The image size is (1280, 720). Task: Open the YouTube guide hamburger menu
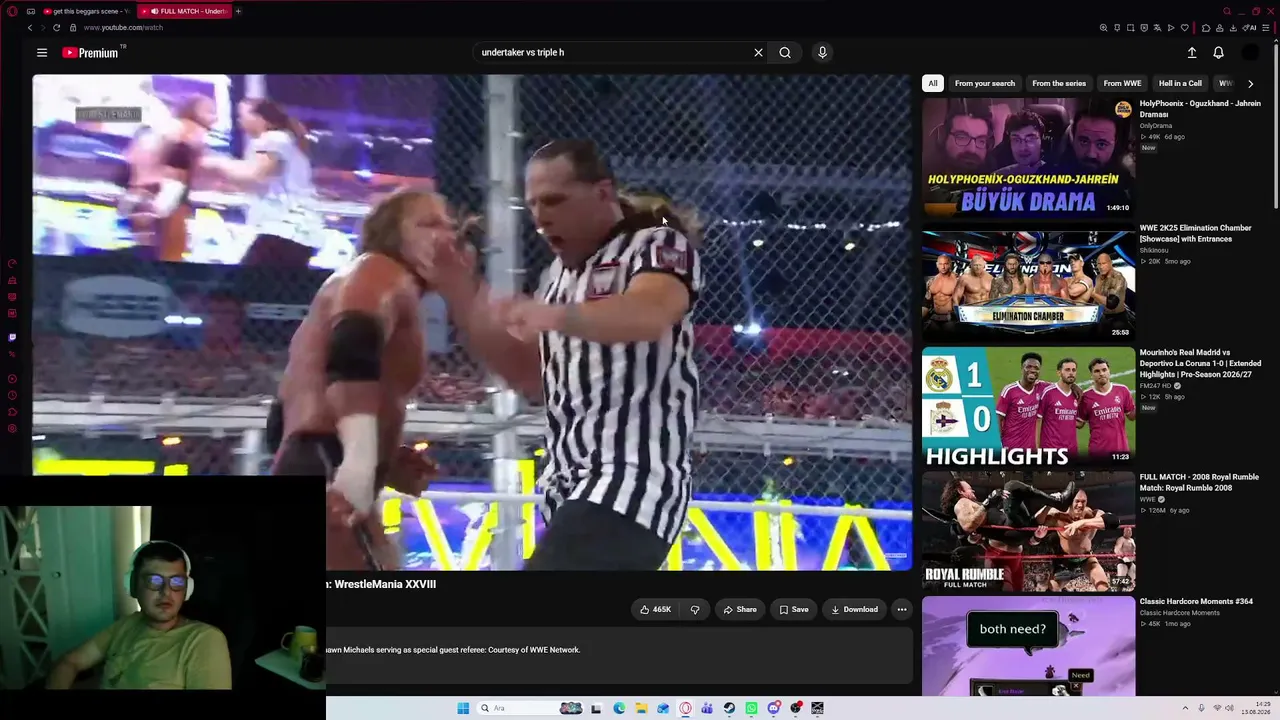[x=42, y=52]
